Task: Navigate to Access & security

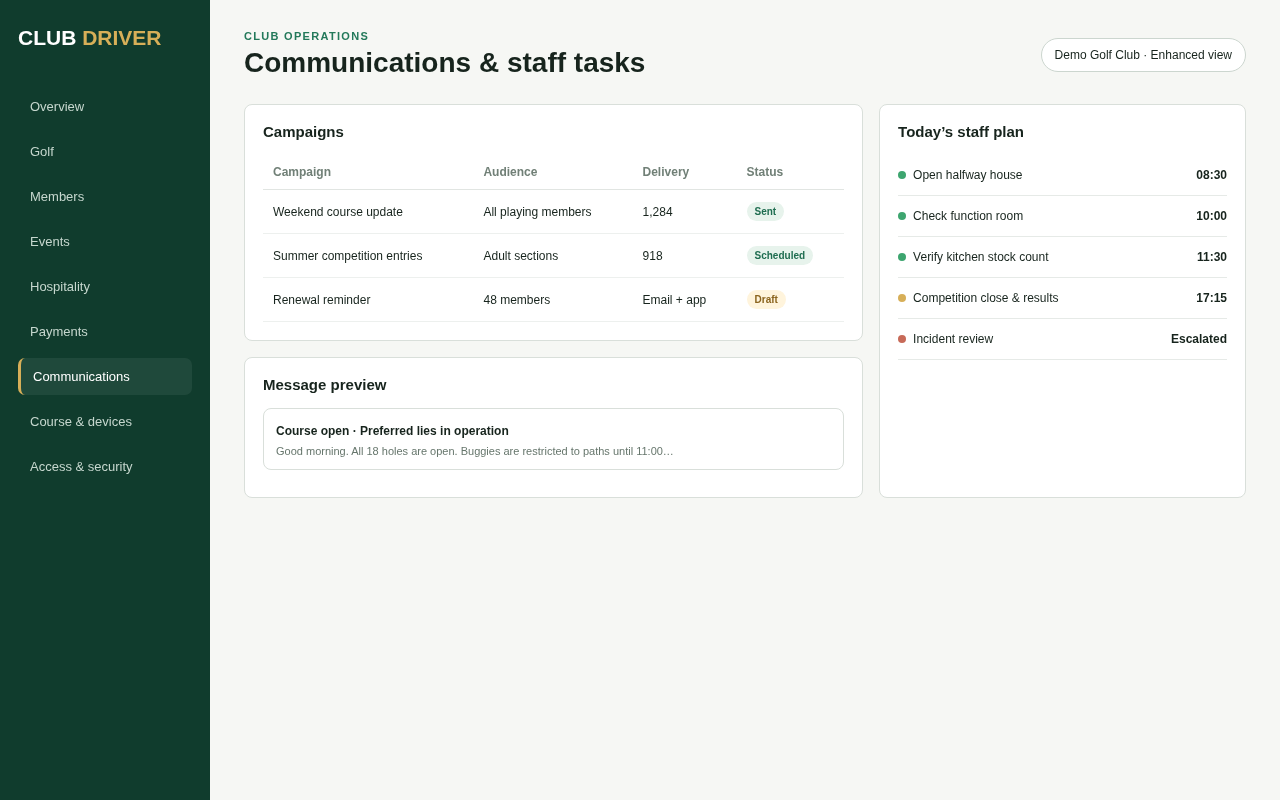Action: point(105,467)
